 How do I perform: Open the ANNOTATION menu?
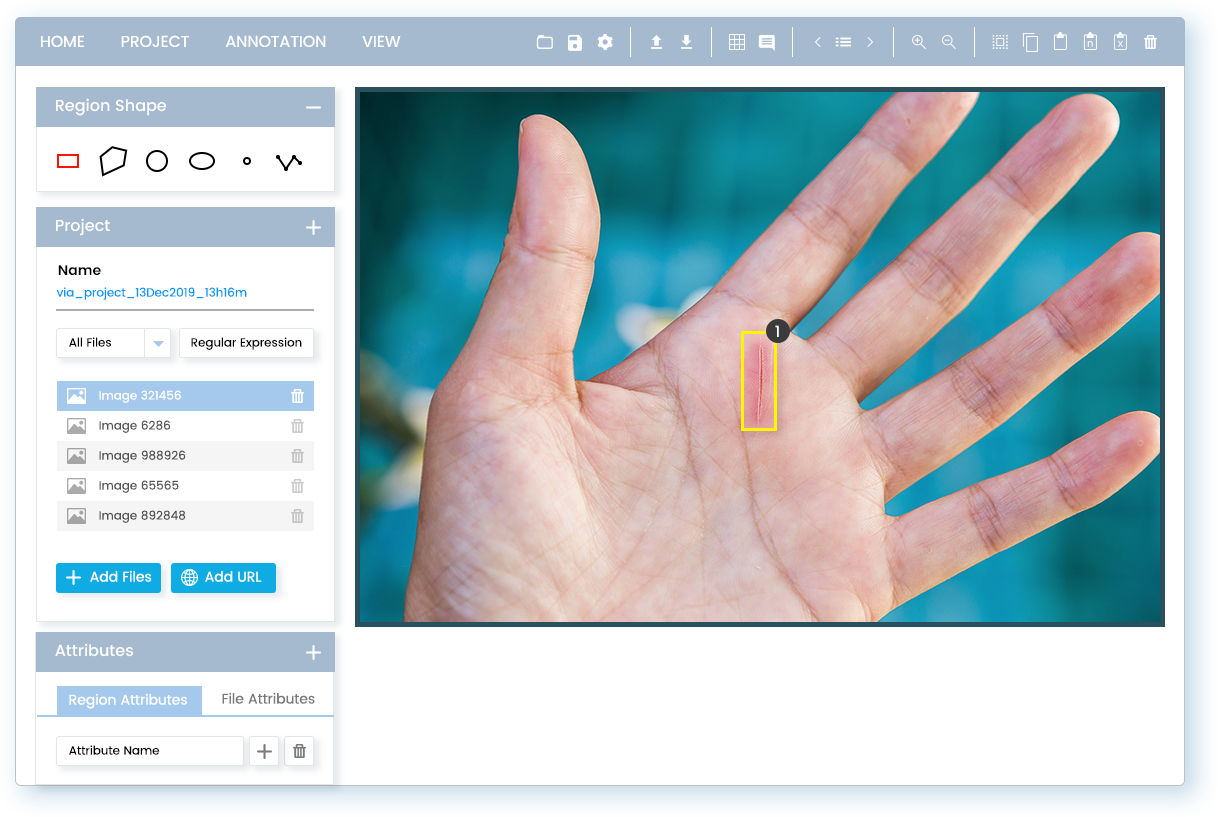point(275,42)
